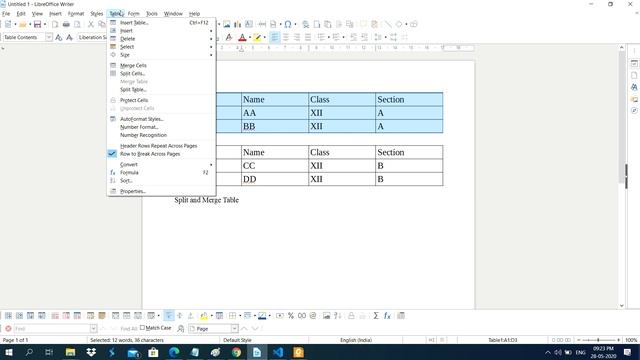Expand the Delete submenu in Table menu
The image size is (640, 360).
click(161, 39)
